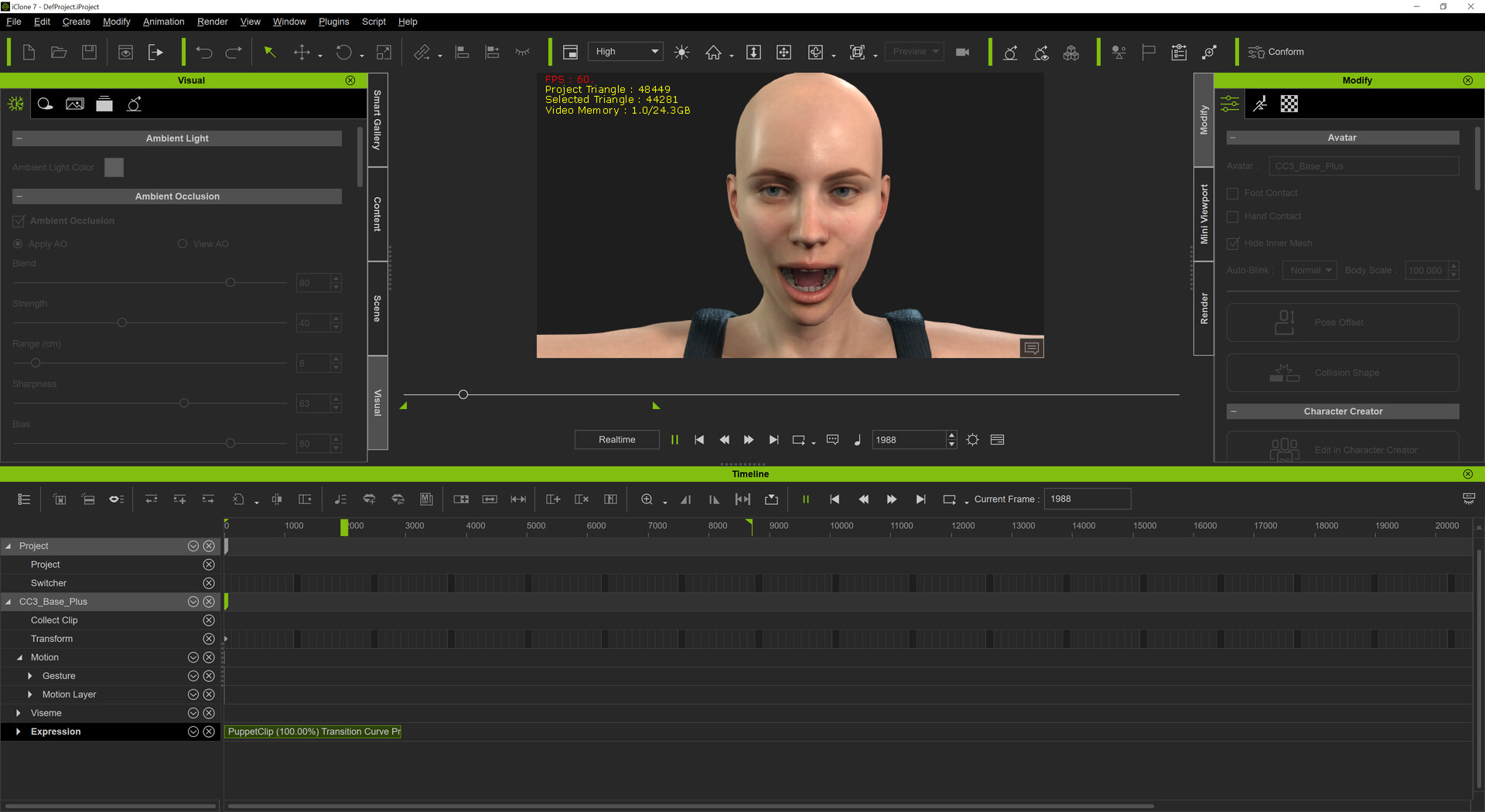This screenshot has height=812, width=1485.
Task: Click the Edit in Character Creator button
Action: coord(1341,449)
